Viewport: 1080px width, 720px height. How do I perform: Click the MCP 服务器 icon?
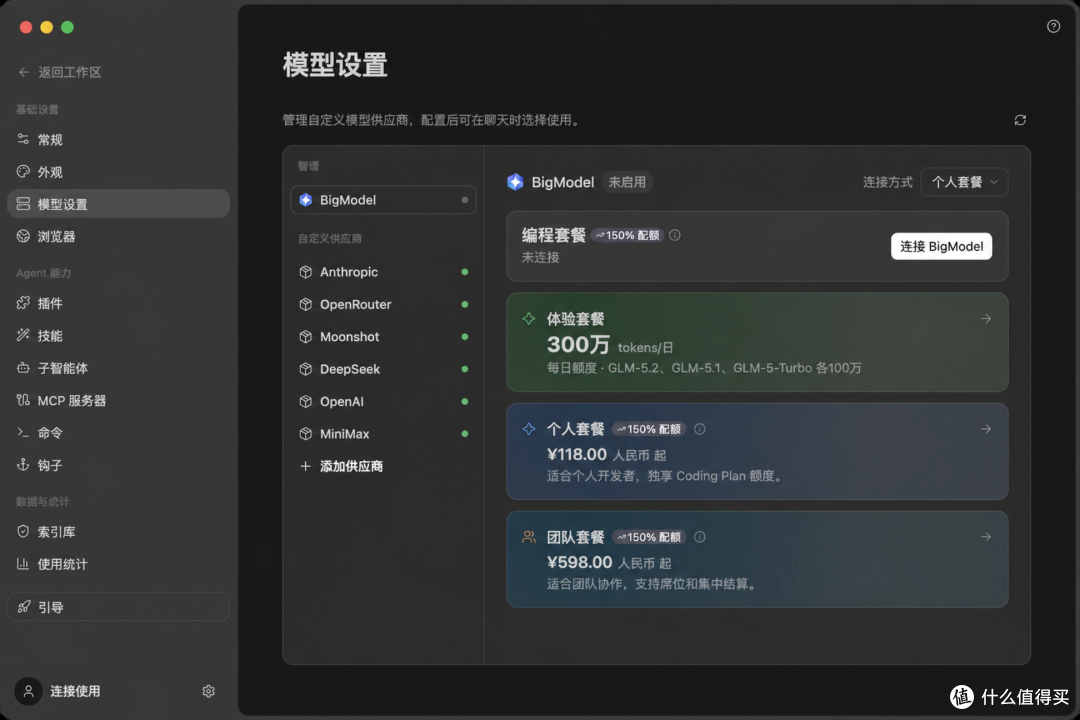click(x=23, y=400)
